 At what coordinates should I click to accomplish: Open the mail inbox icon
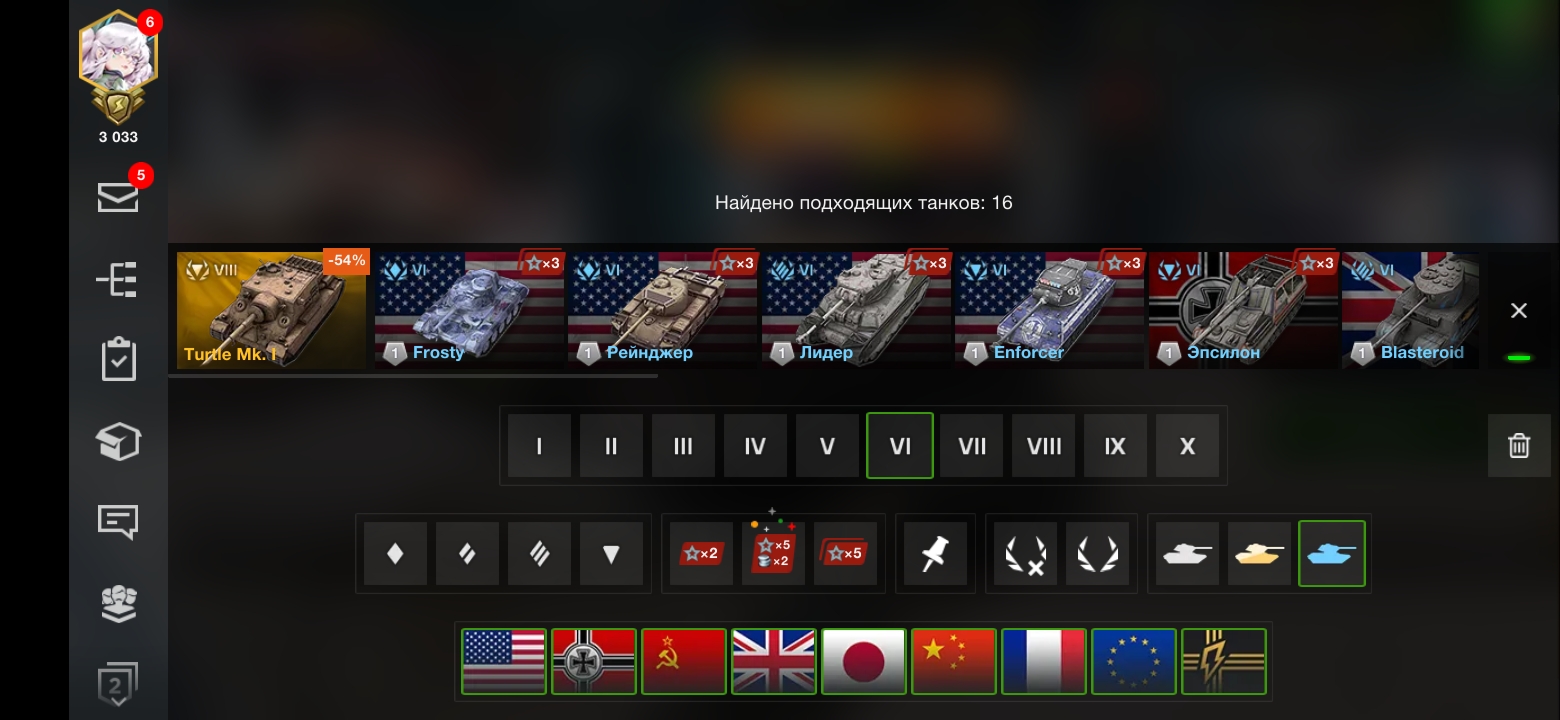(x=118, y=196)
